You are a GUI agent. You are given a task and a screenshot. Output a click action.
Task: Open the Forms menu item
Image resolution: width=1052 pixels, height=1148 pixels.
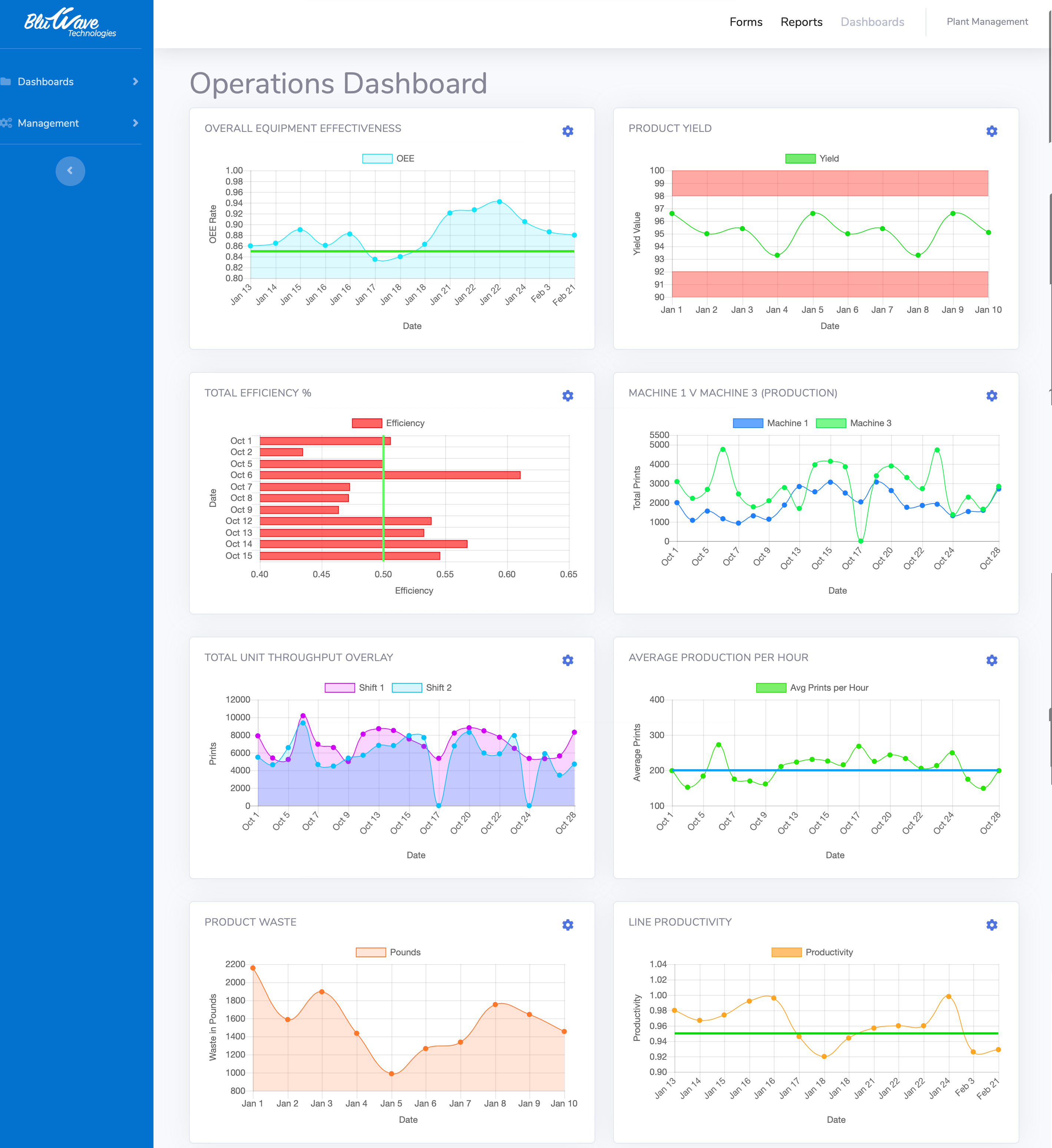pyautogui.click(x=745, y=21)
